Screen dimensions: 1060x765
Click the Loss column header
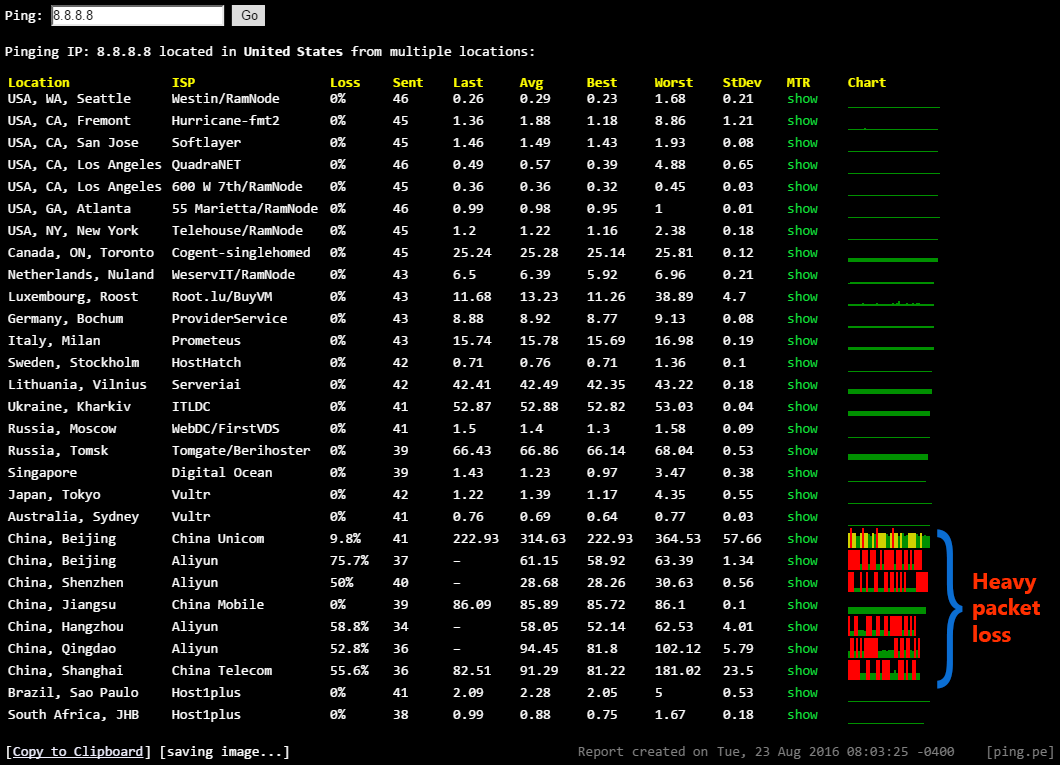345,83
